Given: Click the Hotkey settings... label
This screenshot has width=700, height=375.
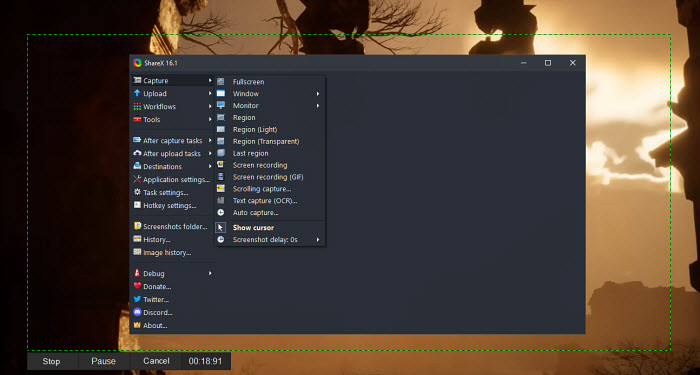Looking at the screenshot, I should 170,205.
